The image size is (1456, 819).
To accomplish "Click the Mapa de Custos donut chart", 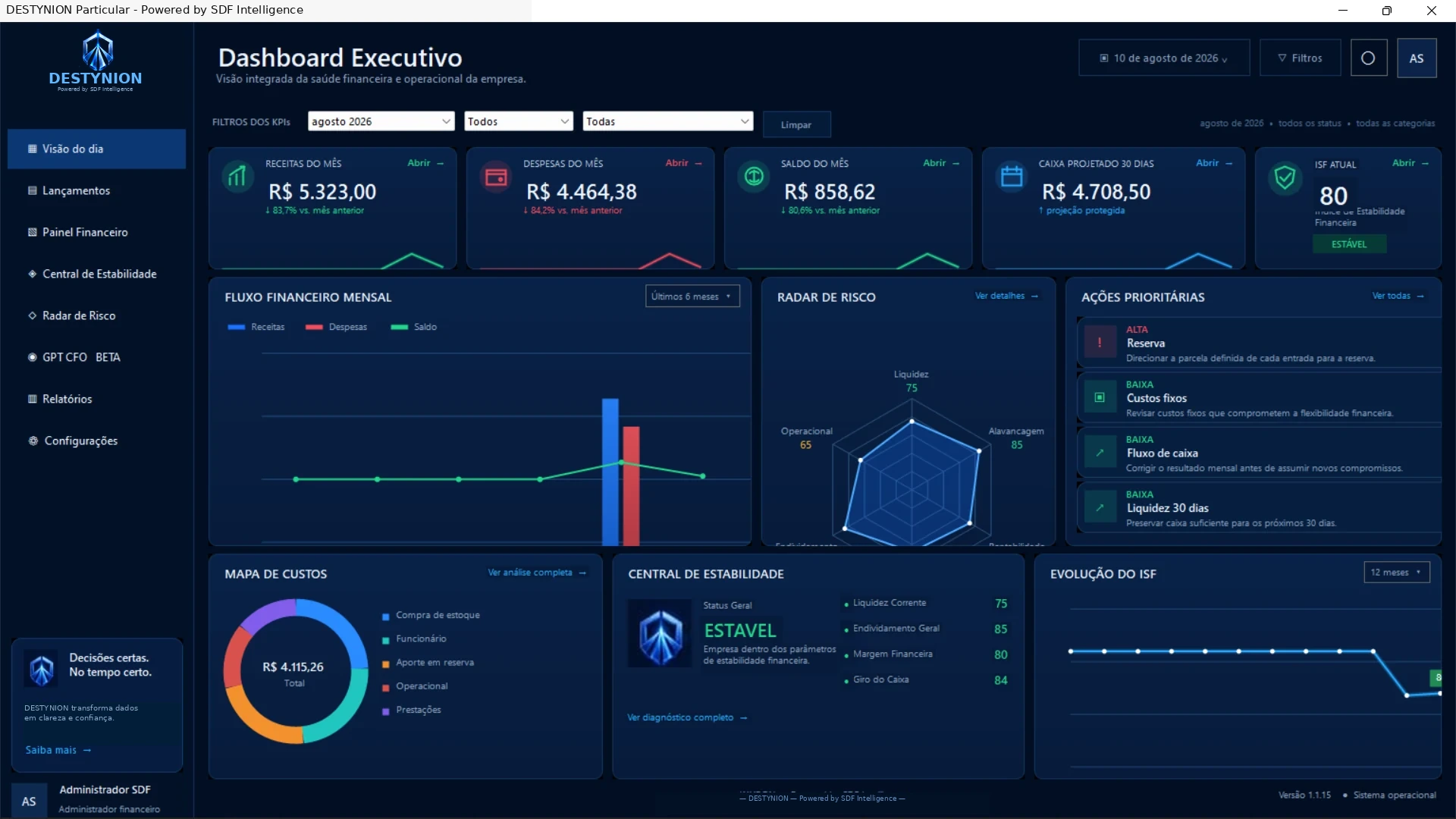I will [295, 671].
